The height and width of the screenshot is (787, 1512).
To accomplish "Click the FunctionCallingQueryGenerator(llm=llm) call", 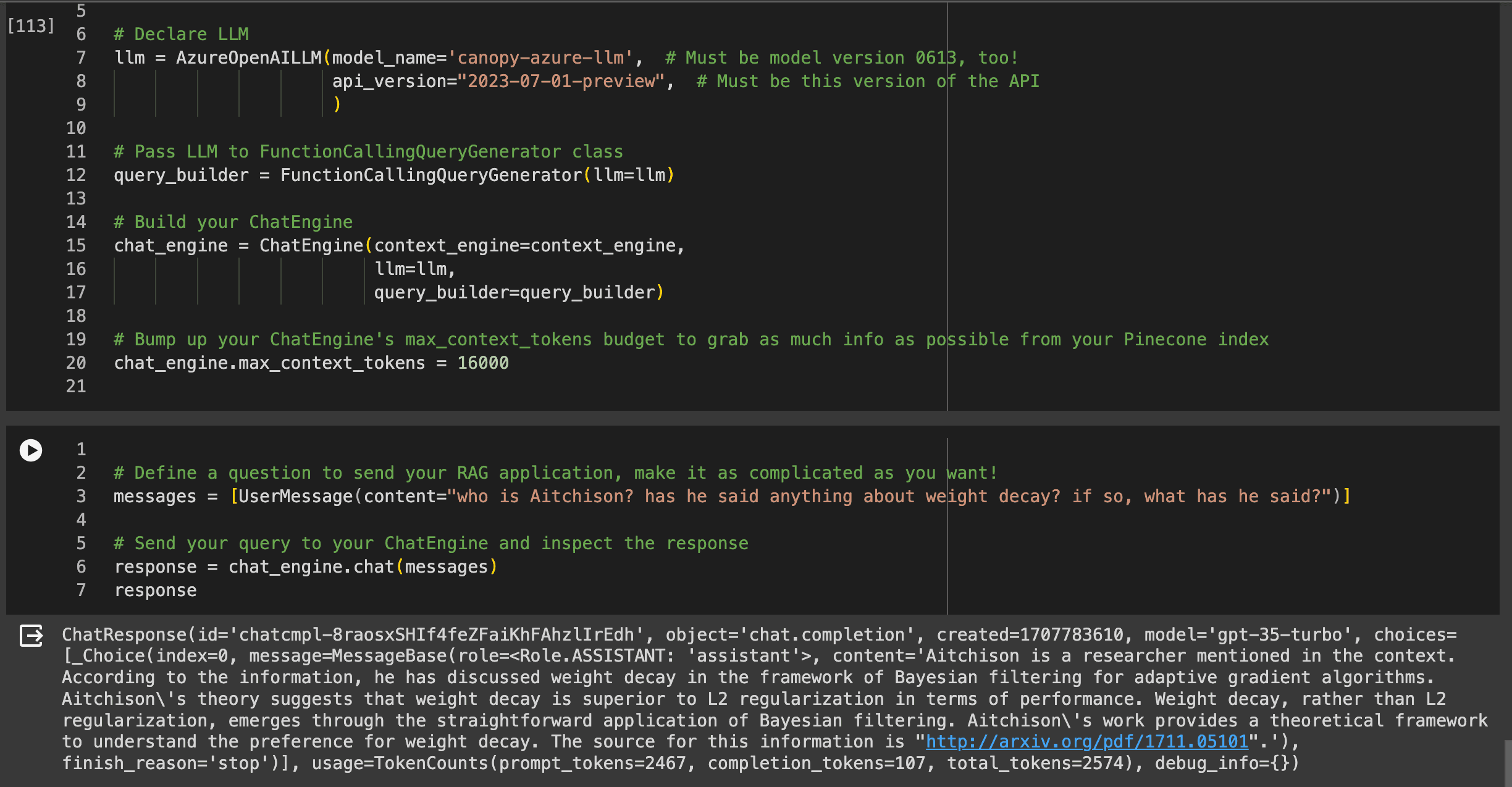I will click(x=477, y=175).
